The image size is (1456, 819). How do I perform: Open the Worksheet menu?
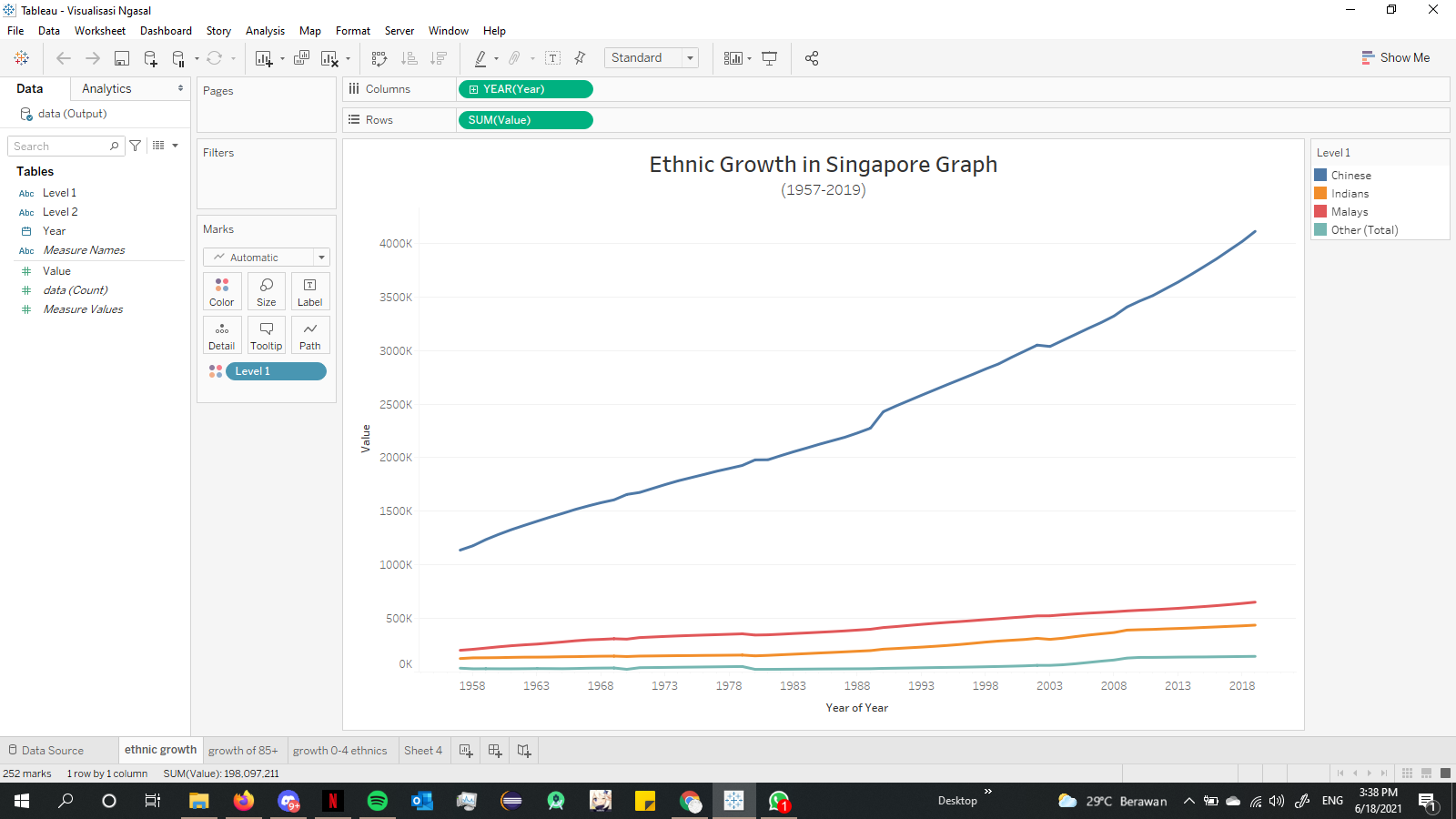(100, 31)
